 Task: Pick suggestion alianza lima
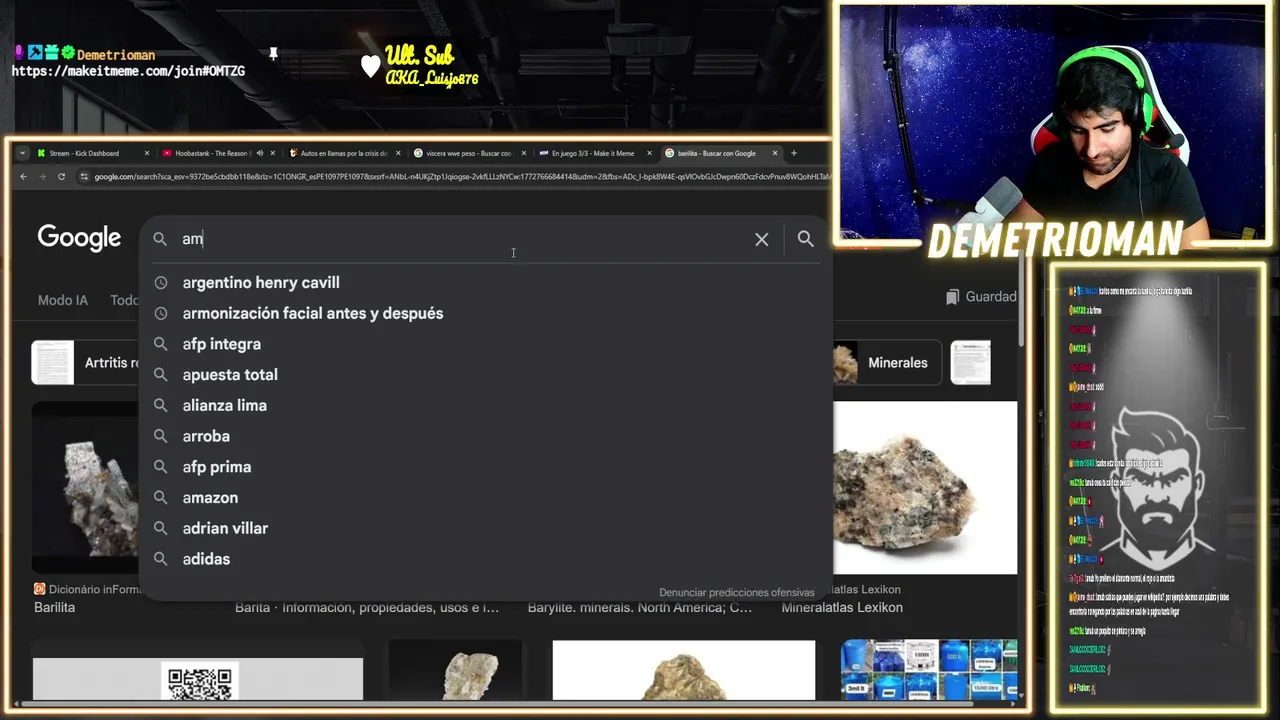pyautogui.click(x=225, y=405)
